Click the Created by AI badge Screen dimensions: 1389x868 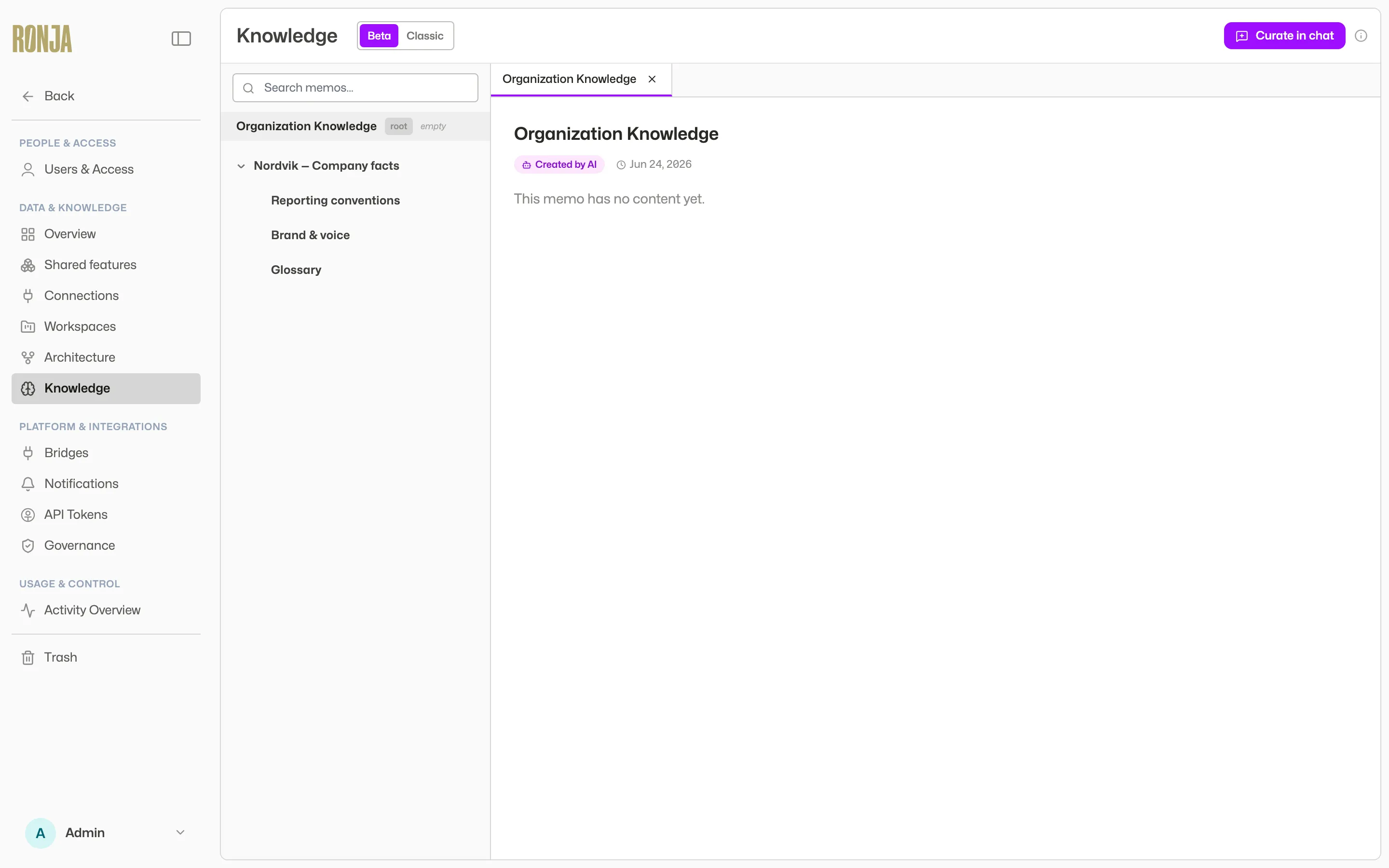(x=559, y=165)
